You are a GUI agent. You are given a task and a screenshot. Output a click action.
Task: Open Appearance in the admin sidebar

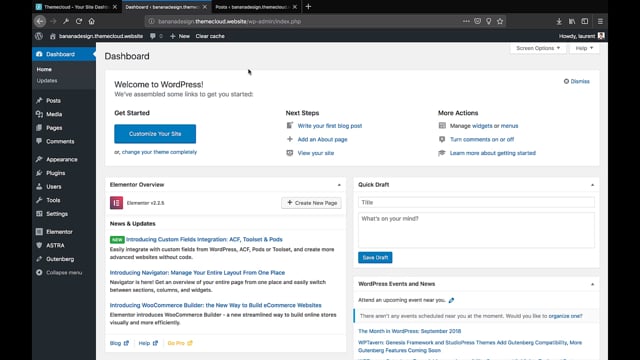tap(62, 160)
